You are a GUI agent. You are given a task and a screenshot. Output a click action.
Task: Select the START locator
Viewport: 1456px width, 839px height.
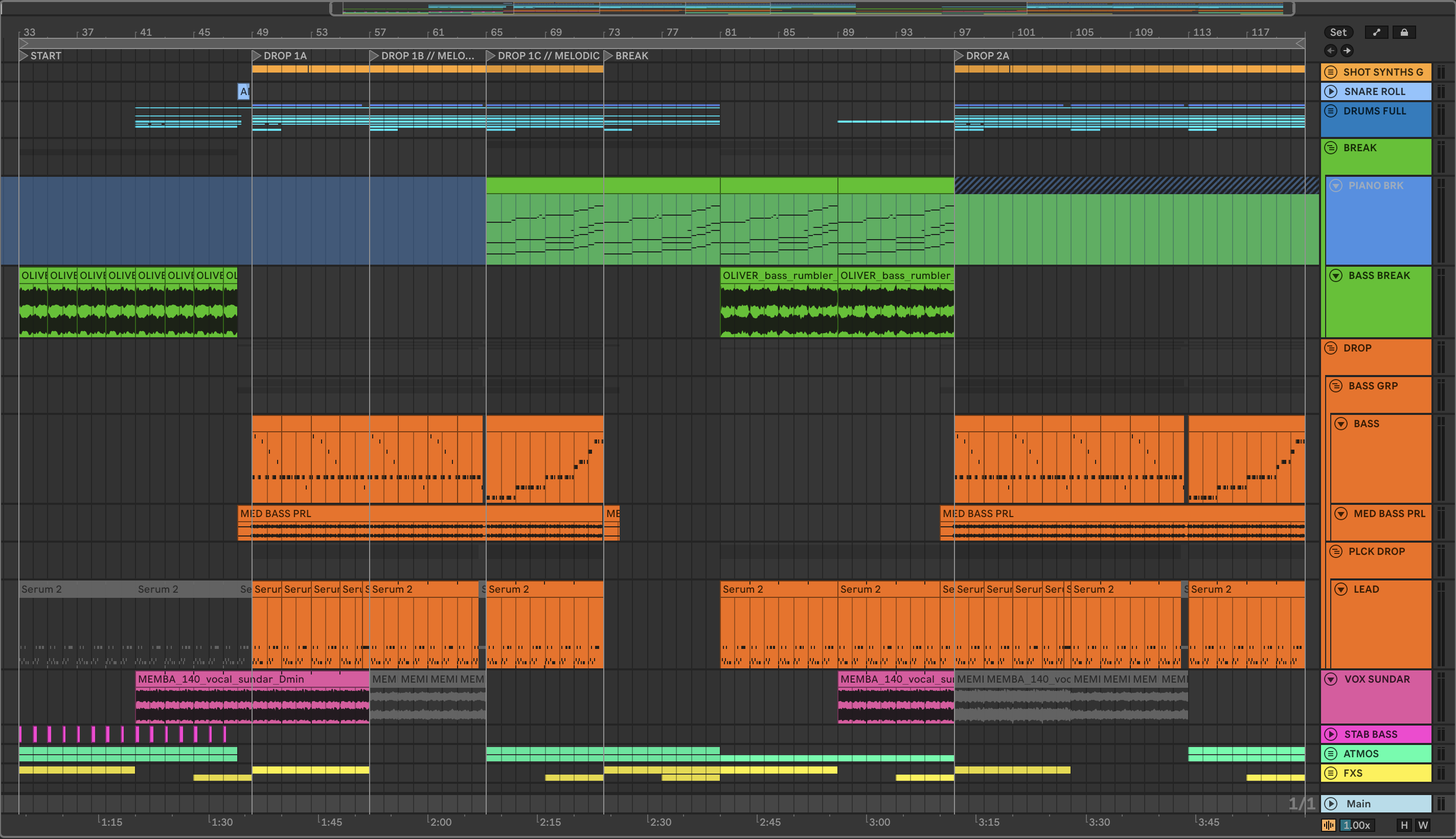click(x=40, y=56)
